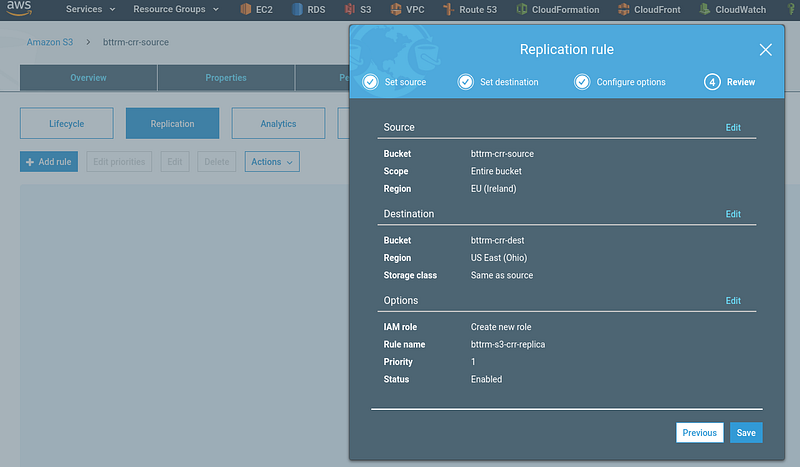Open the EC2 service shortcut
Viewport: 800px width, 467px height.
click(x=257, y=9)
